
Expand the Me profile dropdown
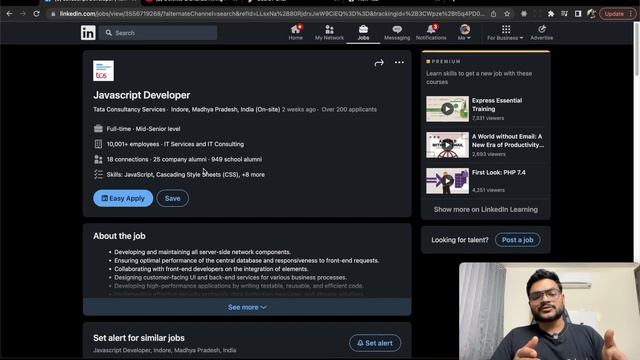464,32
